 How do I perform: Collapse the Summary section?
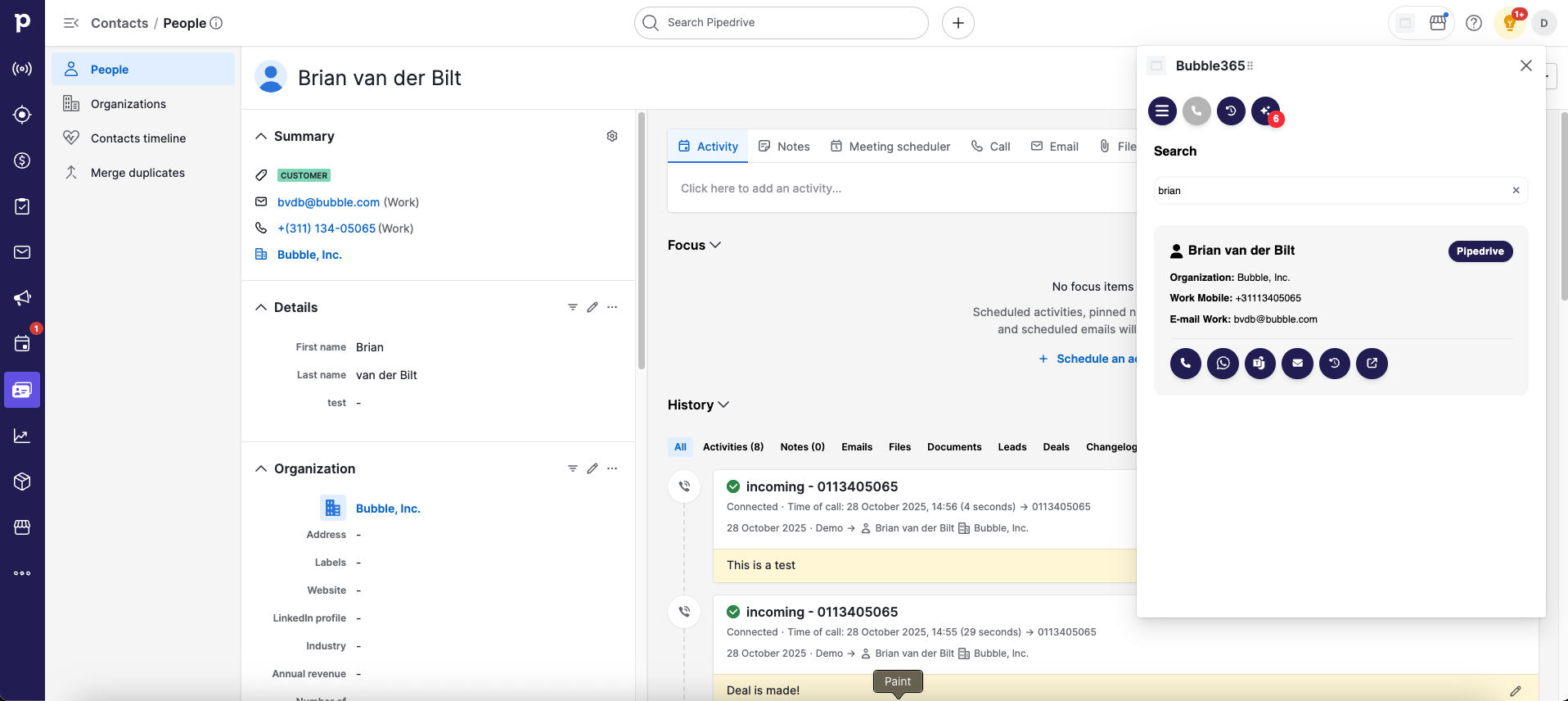261,136
